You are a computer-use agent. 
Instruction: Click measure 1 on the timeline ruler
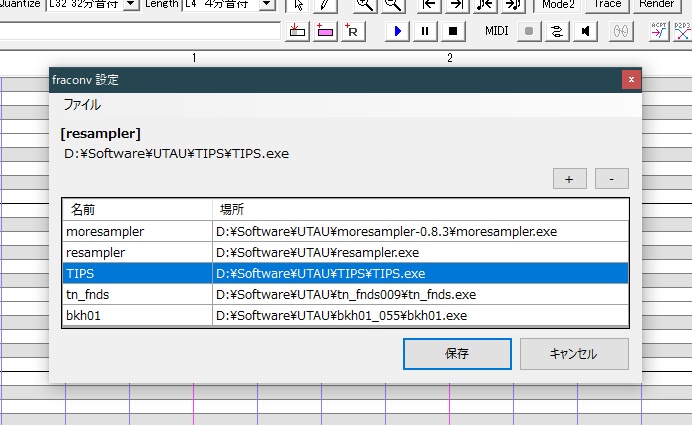pyautogui.click(x=194, y=58)
